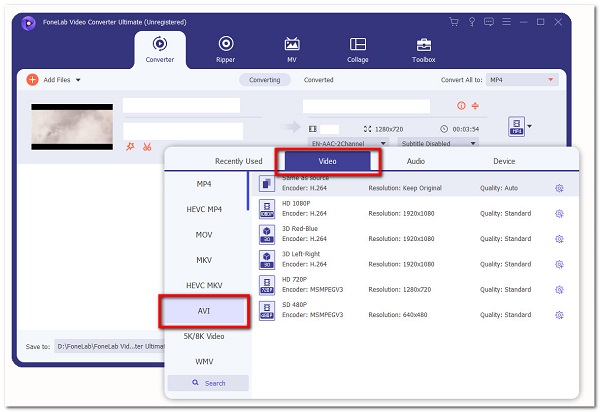Screen dimensions: 600x412
Task: Open the Converter tab
Action: 160,50
